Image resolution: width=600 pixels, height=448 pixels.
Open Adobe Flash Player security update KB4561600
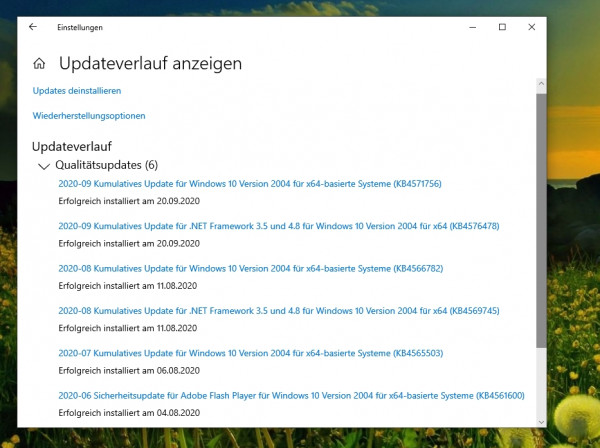[291, 396]
